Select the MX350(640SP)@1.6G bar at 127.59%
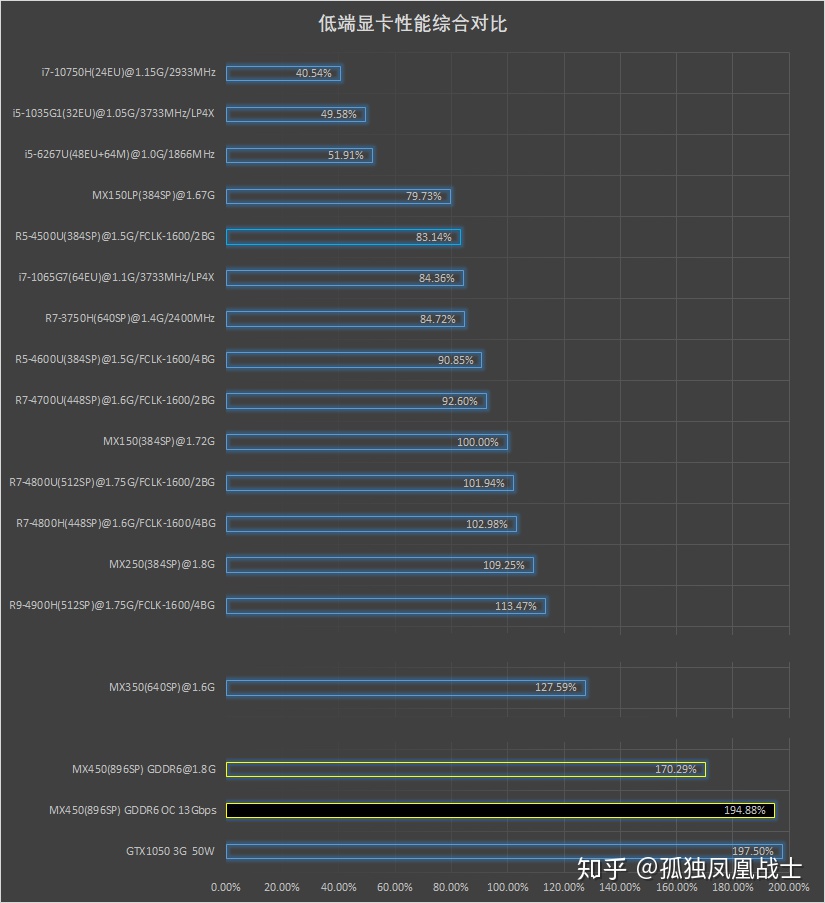825x903 pixels. (x=406, y=688)
